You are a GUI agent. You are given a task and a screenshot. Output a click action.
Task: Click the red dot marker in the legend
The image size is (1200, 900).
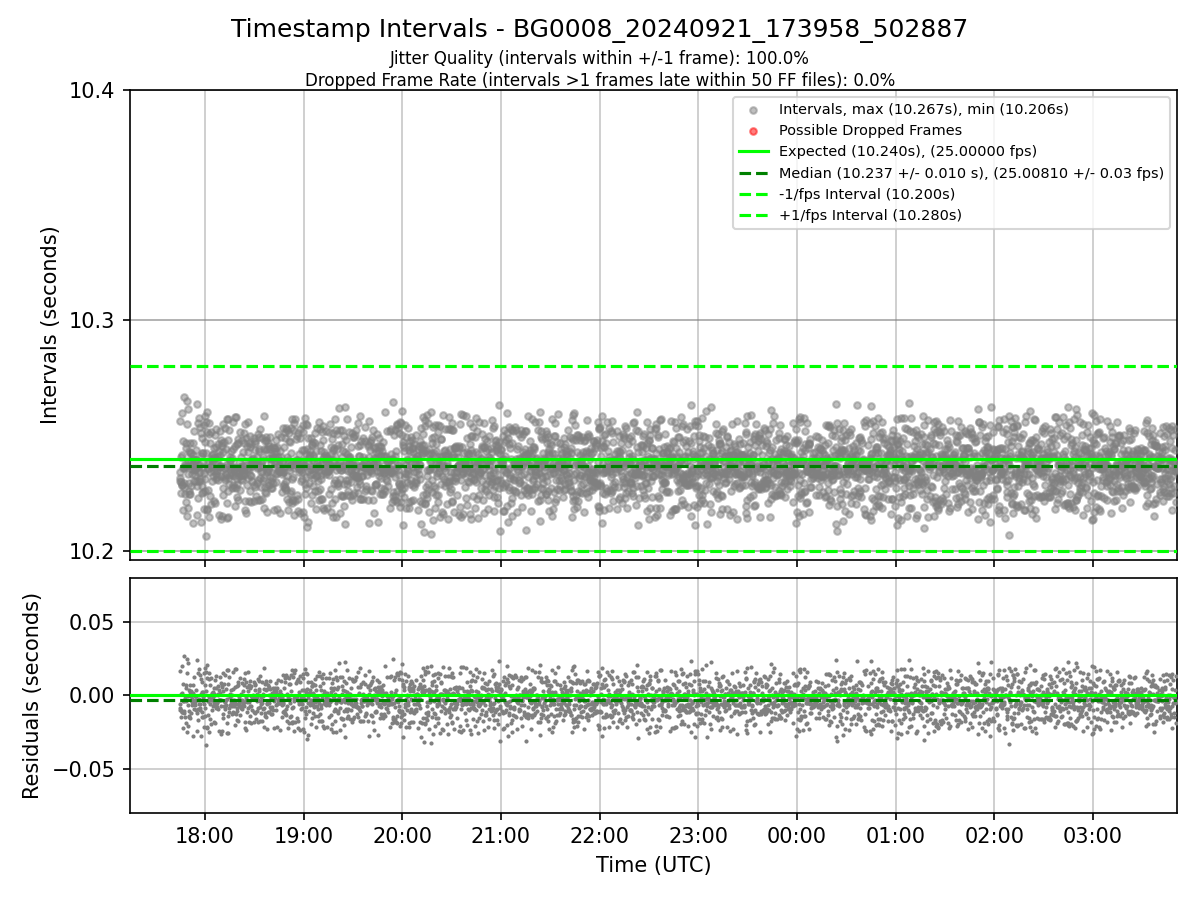pyautogui.click(x=754, y=131)
